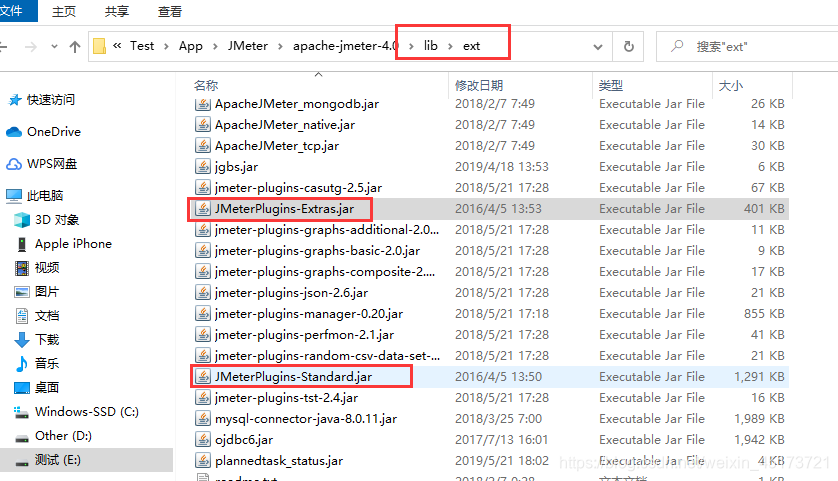Sort files by 类型 column
This screenshot has height=481, width=838.
click(x=611, y=86)
